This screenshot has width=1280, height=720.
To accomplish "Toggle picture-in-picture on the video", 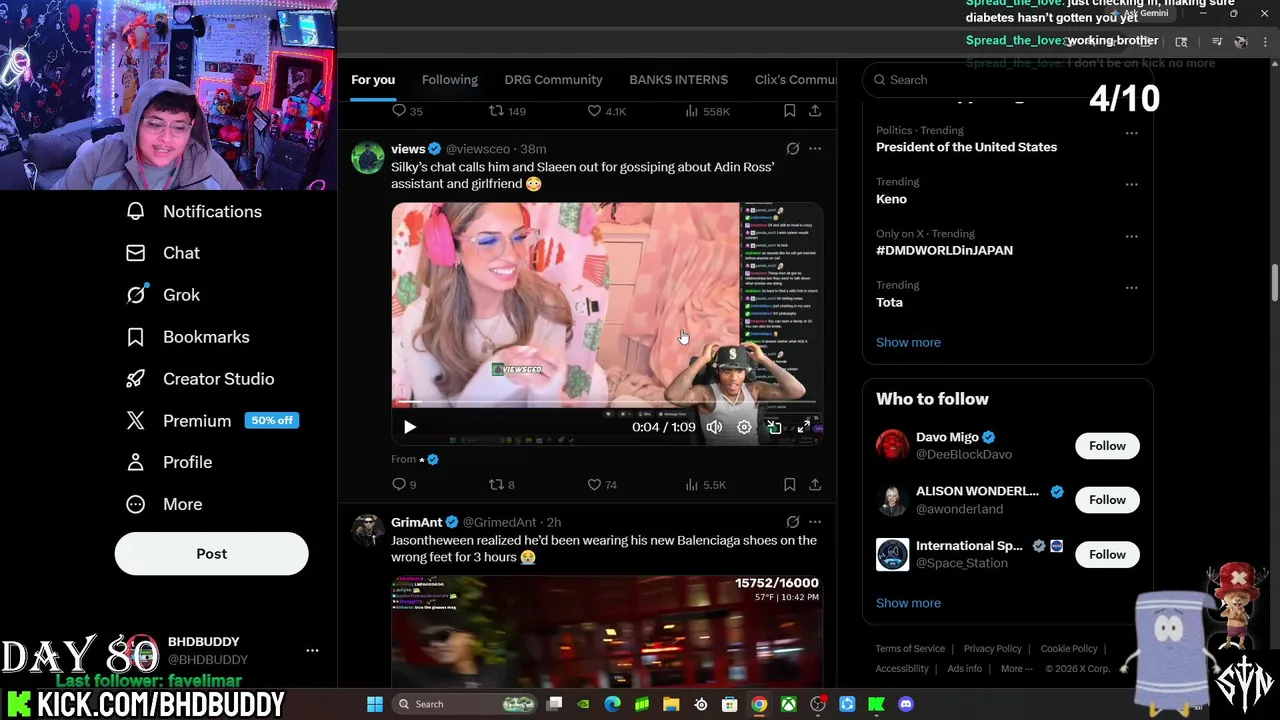I will [774, 427].
